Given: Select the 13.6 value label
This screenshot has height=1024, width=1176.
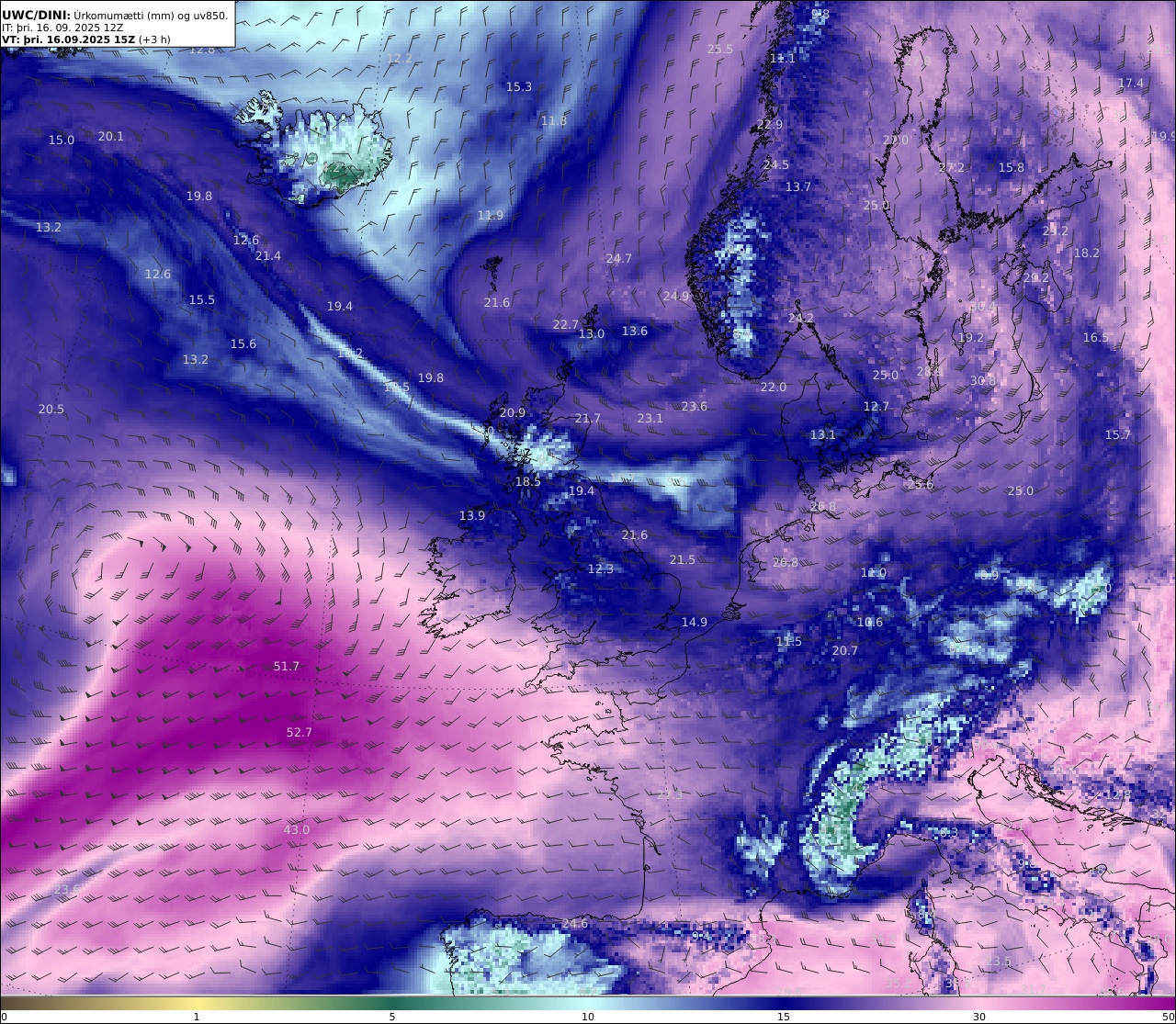Looking at the screenshot, I should tap(635, 331).
